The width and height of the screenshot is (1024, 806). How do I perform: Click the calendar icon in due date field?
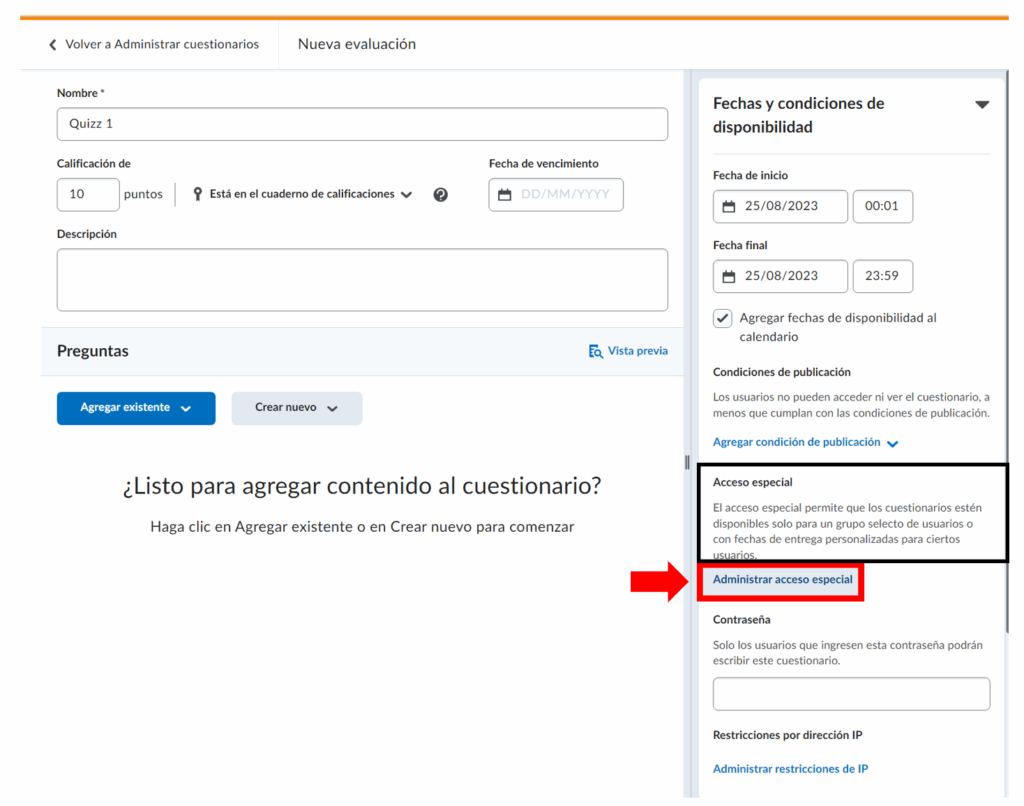click(x=505, y=195)
